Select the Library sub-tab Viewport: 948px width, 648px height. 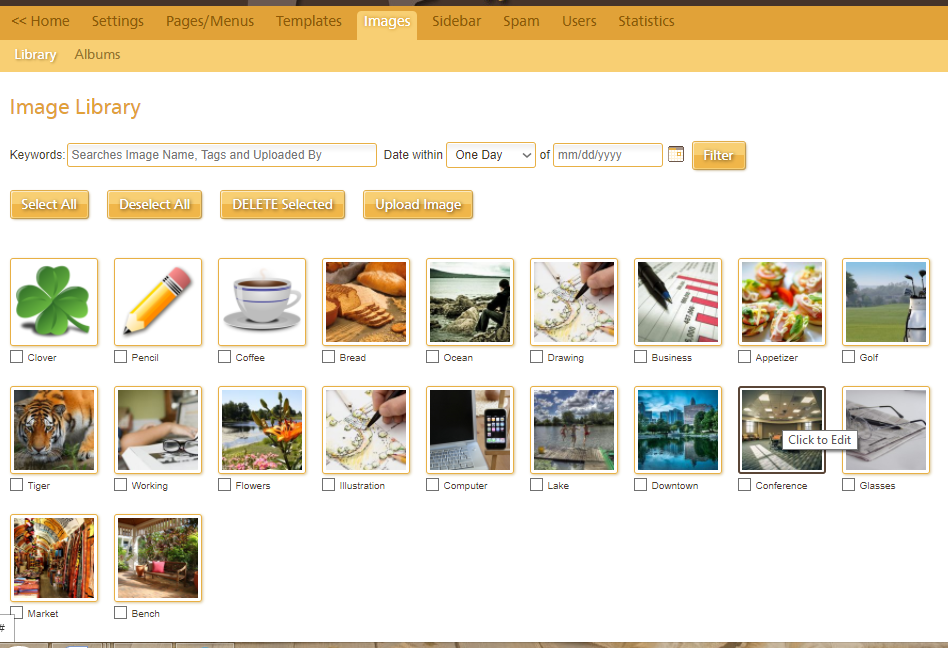[x=35, y=54]
